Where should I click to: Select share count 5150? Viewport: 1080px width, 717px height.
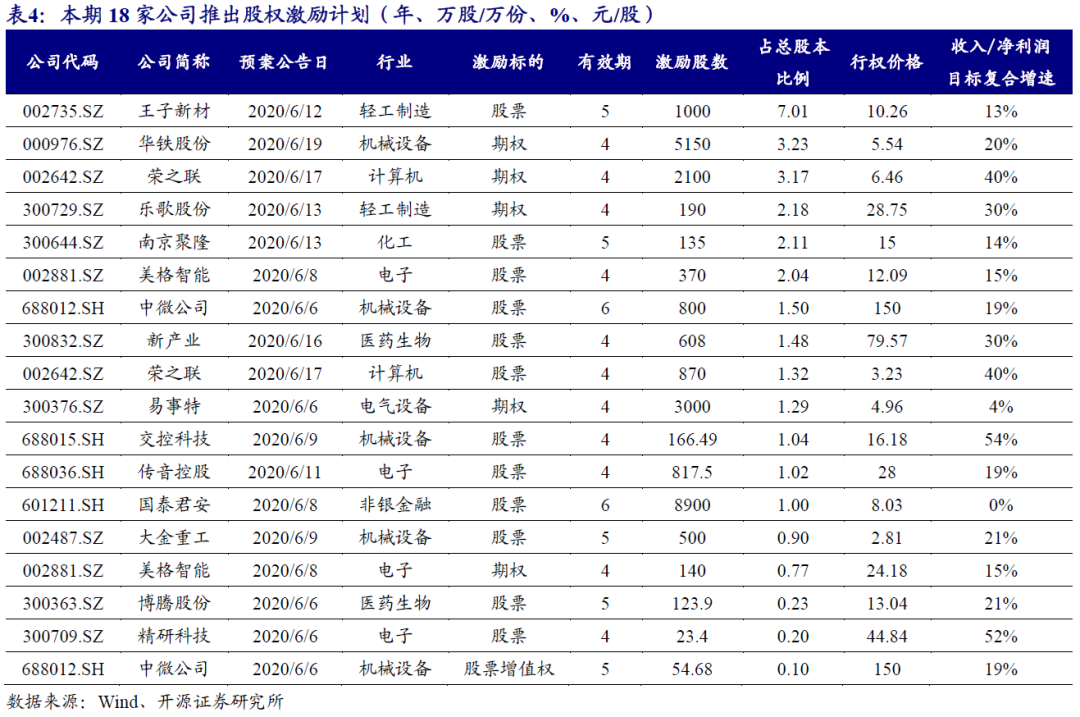692,144
